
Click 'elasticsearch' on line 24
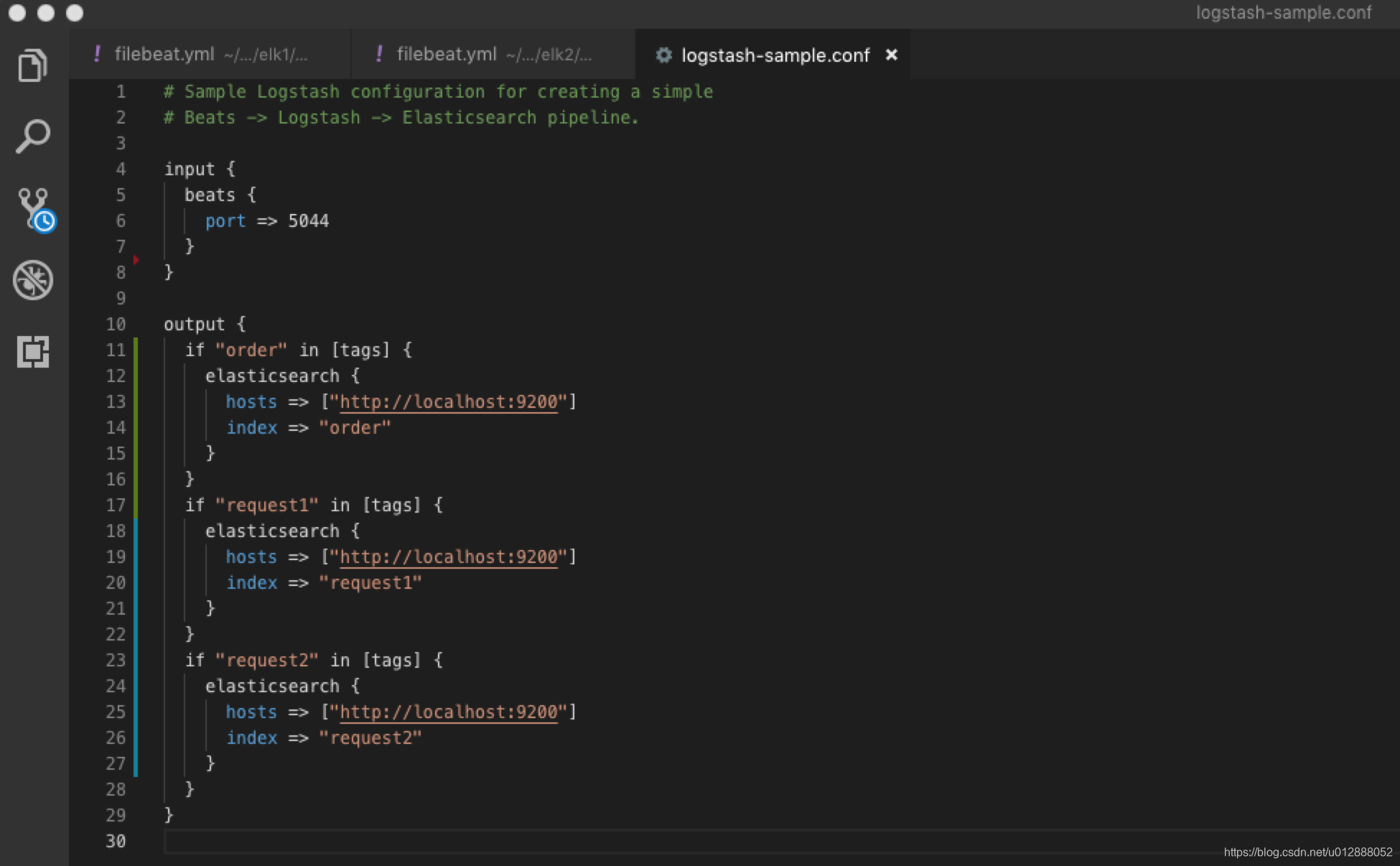272,686
